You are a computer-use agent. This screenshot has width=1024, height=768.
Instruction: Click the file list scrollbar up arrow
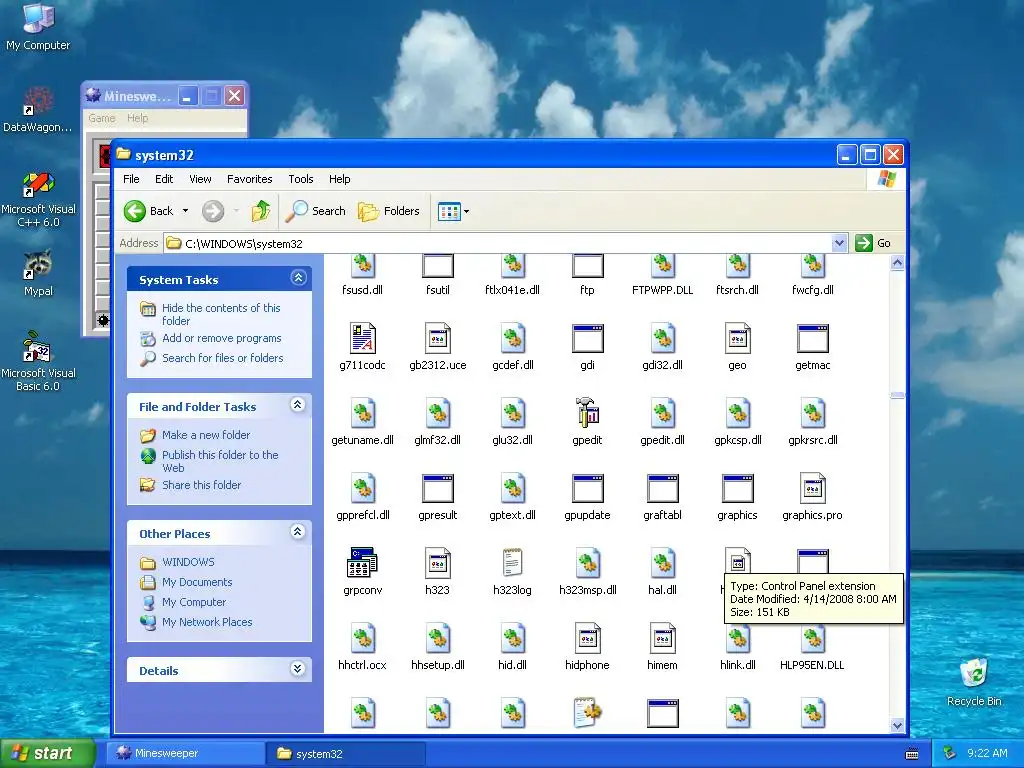(x=897, y=263)
